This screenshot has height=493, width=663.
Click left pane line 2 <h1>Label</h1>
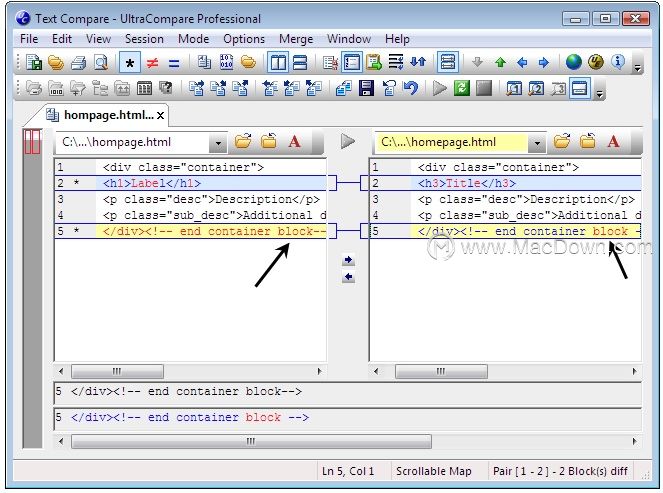(190, 183)
